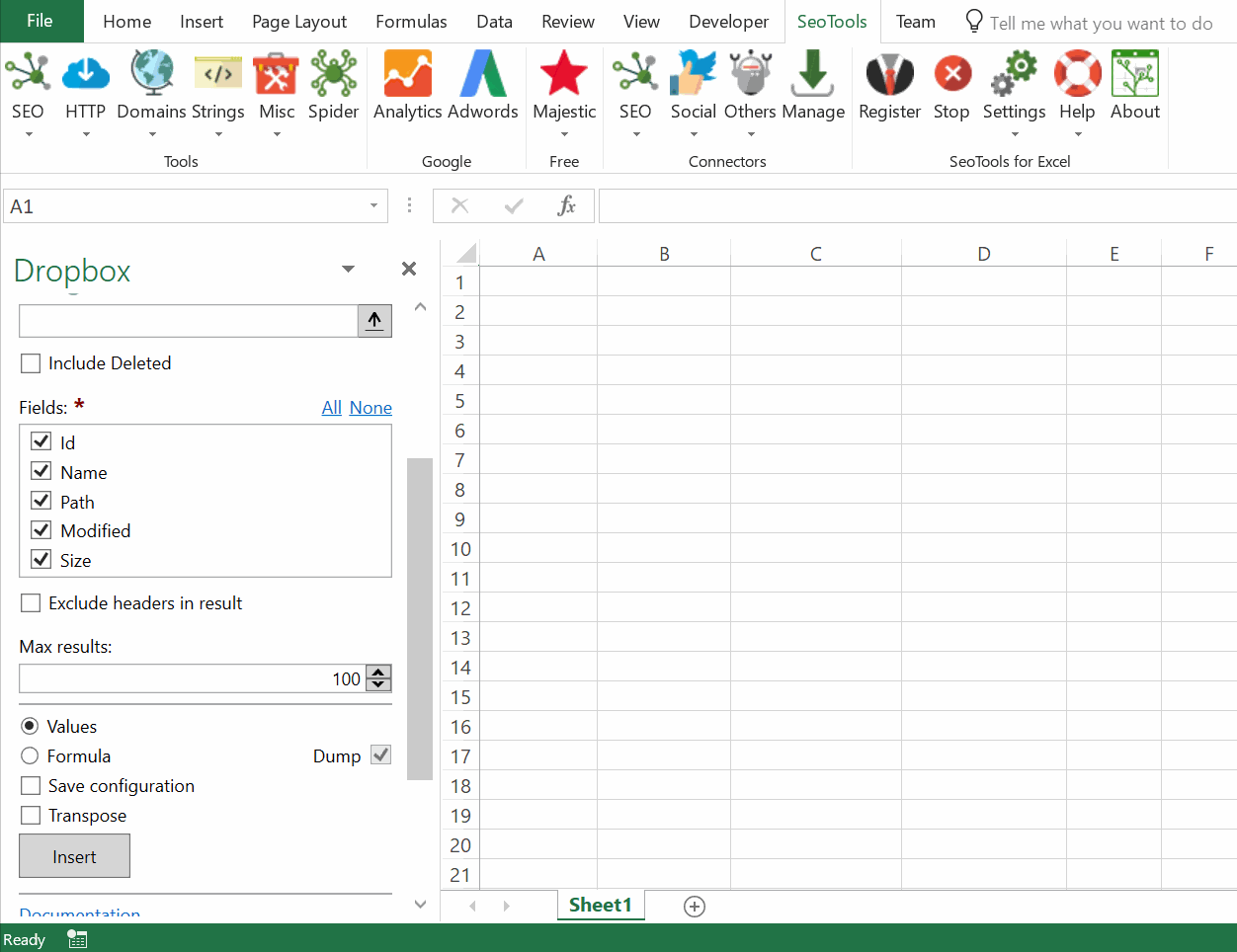Expand the Social dropdown arrow
The width and height of the screenshot is (1237, 952).
coord(694,134)
